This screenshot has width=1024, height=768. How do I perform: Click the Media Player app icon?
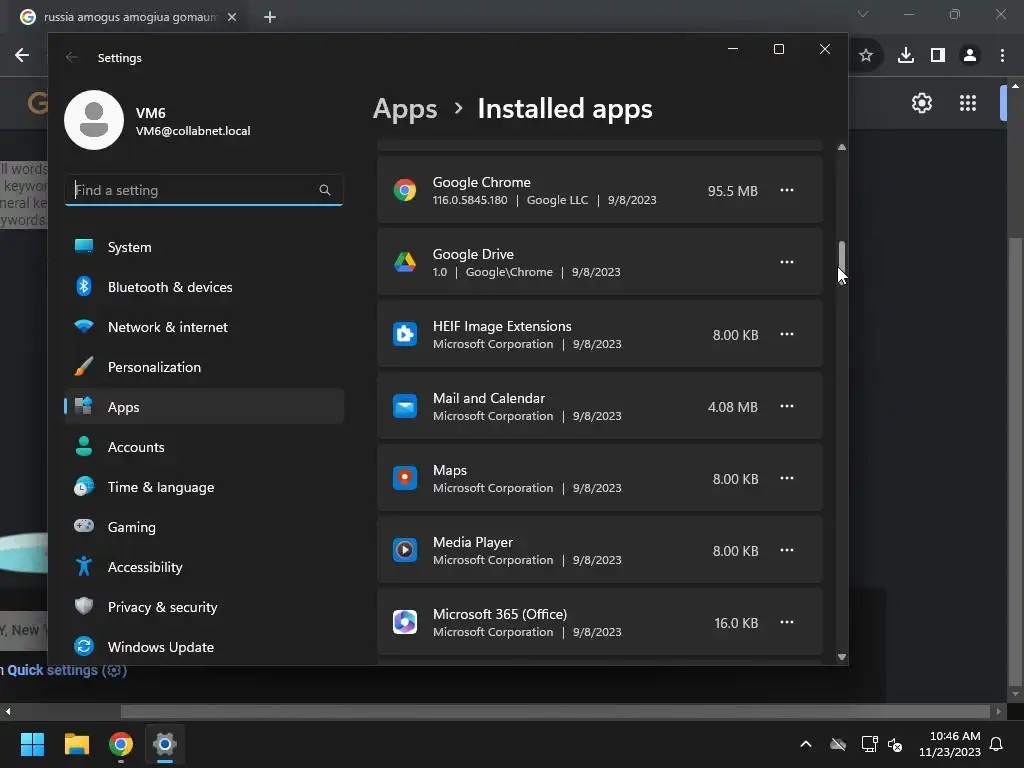click(x=405, y=550)
